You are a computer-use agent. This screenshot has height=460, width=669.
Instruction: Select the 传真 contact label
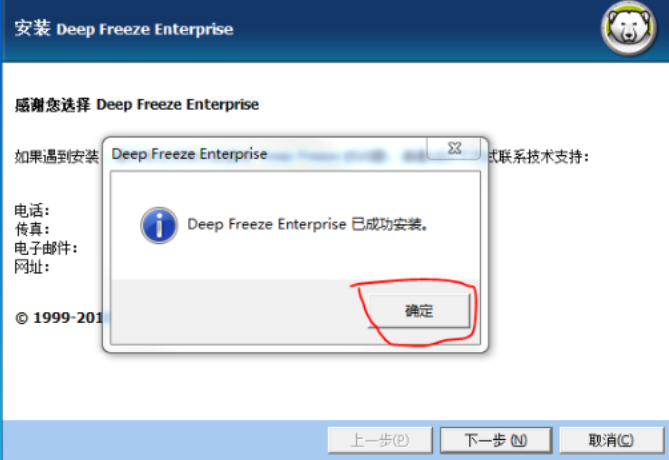[x=32, y=229]
